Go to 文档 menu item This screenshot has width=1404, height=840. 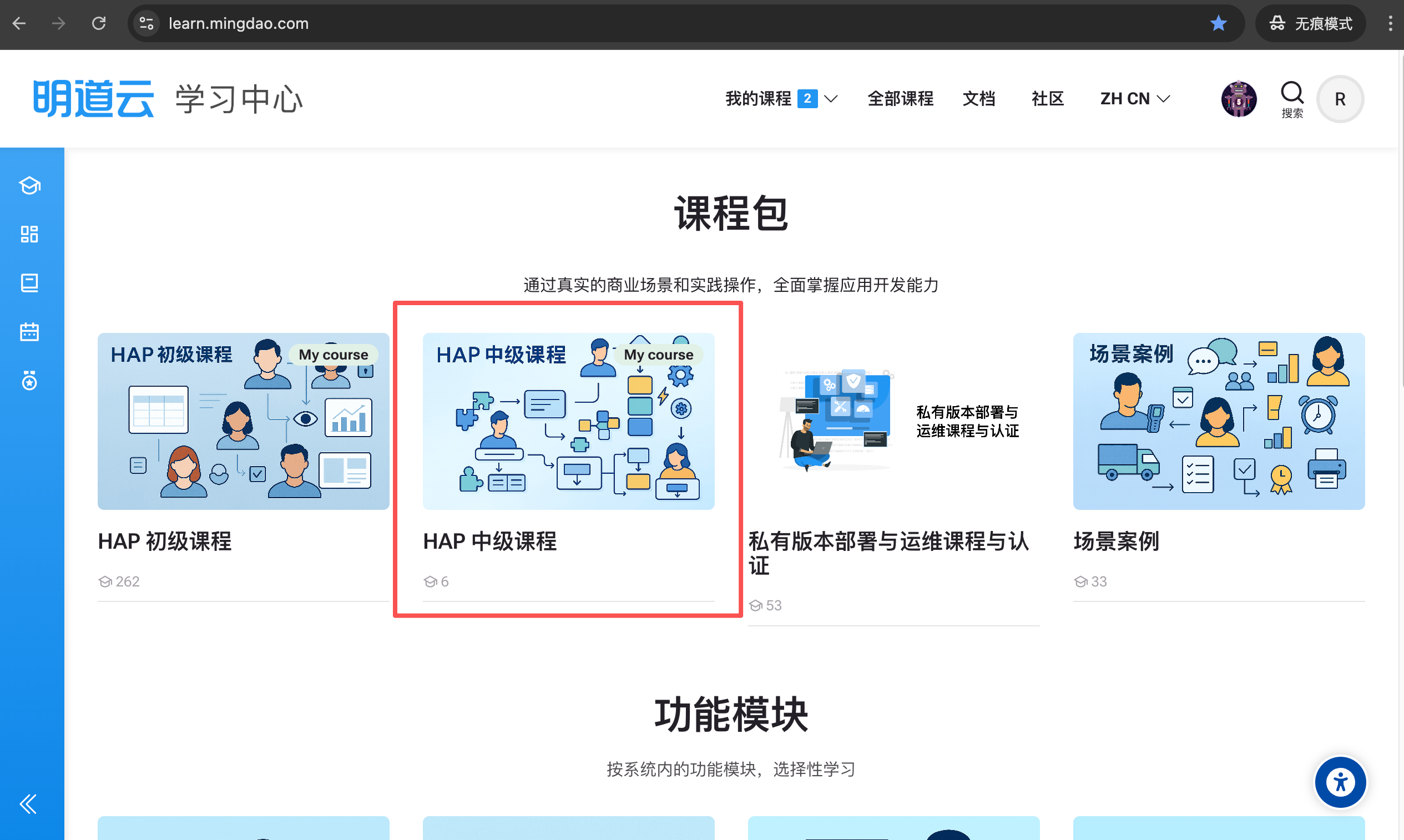pyautogui.click(x=979, y=99)
